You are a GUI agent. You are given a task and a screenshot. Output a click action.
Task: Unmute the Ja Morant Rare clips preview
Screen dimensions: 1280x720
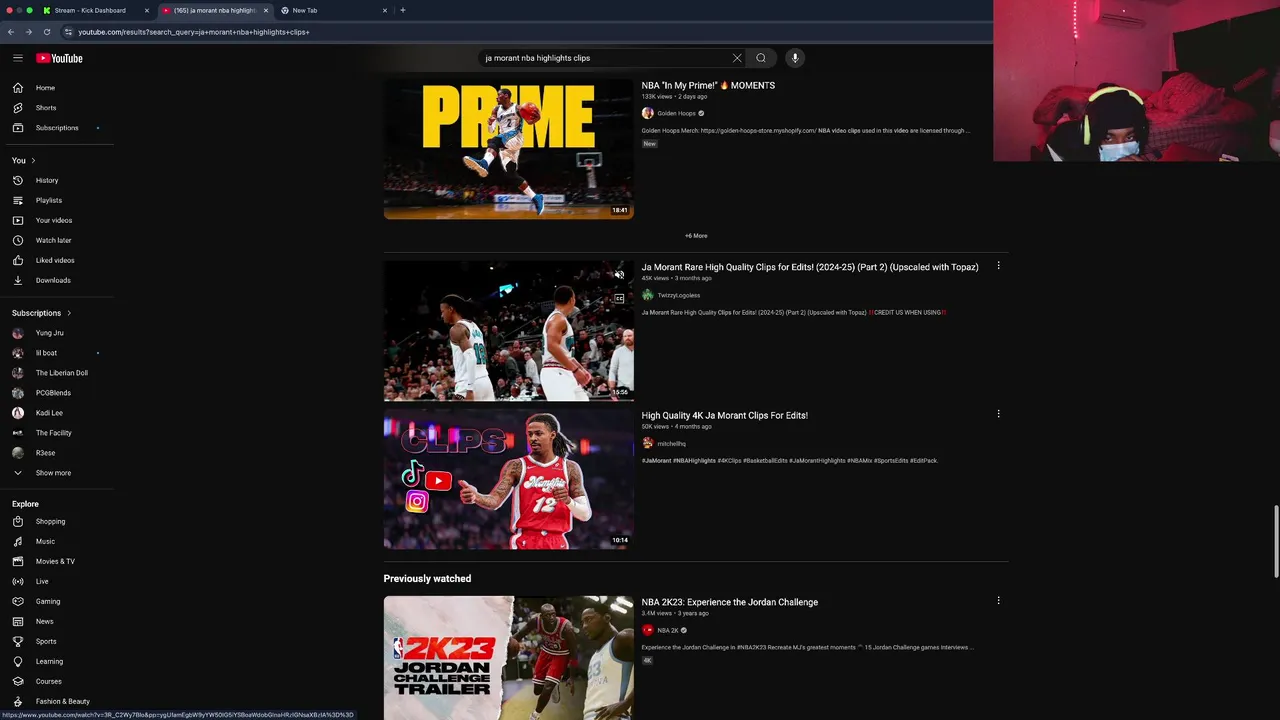(x=619, y=274)
